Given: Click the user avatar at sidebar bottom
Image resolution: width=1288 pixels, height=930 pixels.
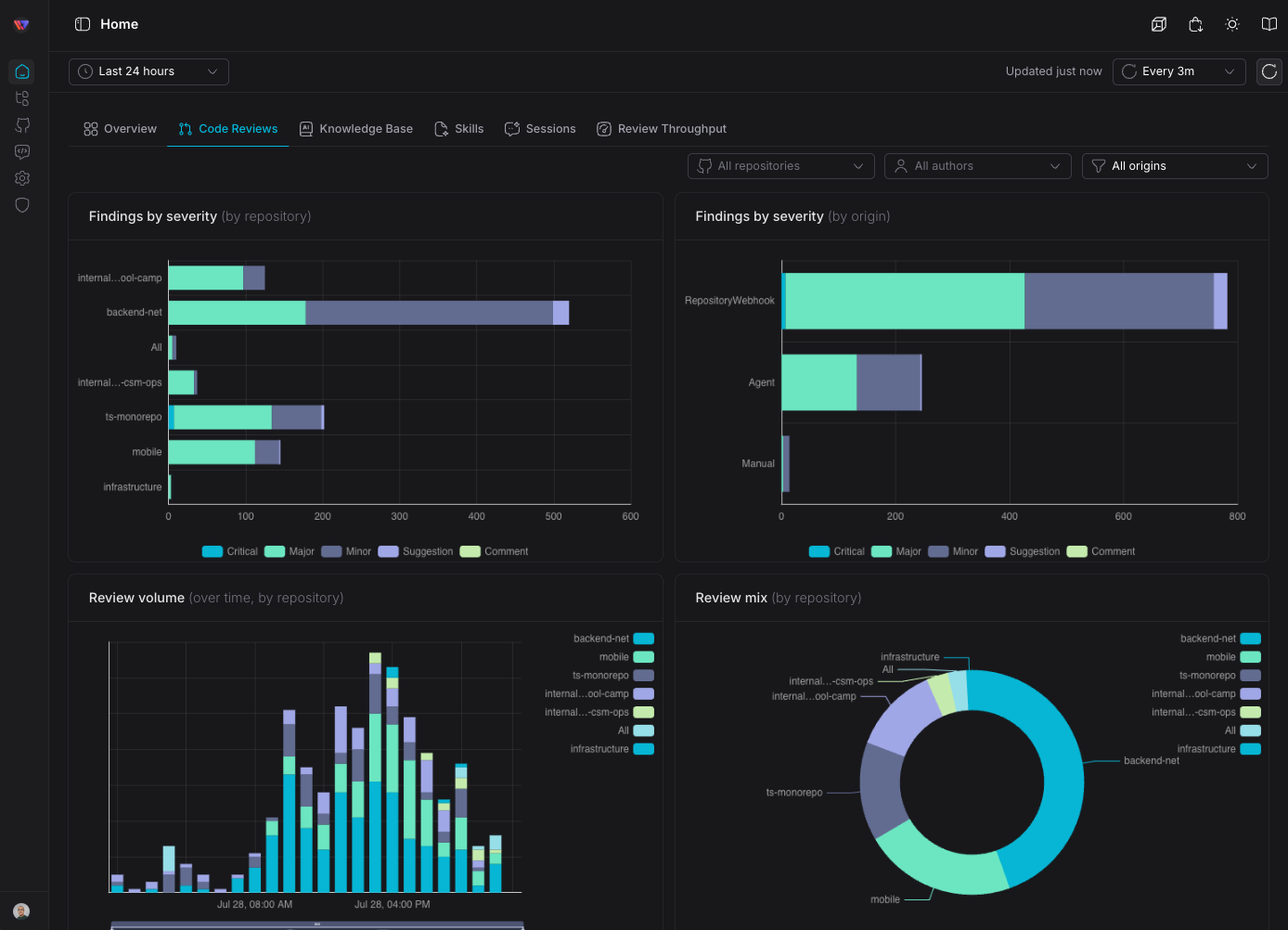Looking at the screenshot, I should [21, 911].
